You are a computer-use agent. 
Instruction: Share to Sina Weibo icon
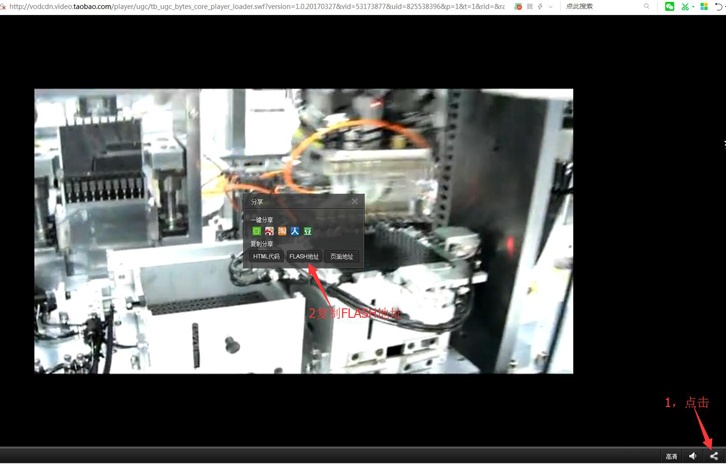pyautogui.click(x=269, y=231)
